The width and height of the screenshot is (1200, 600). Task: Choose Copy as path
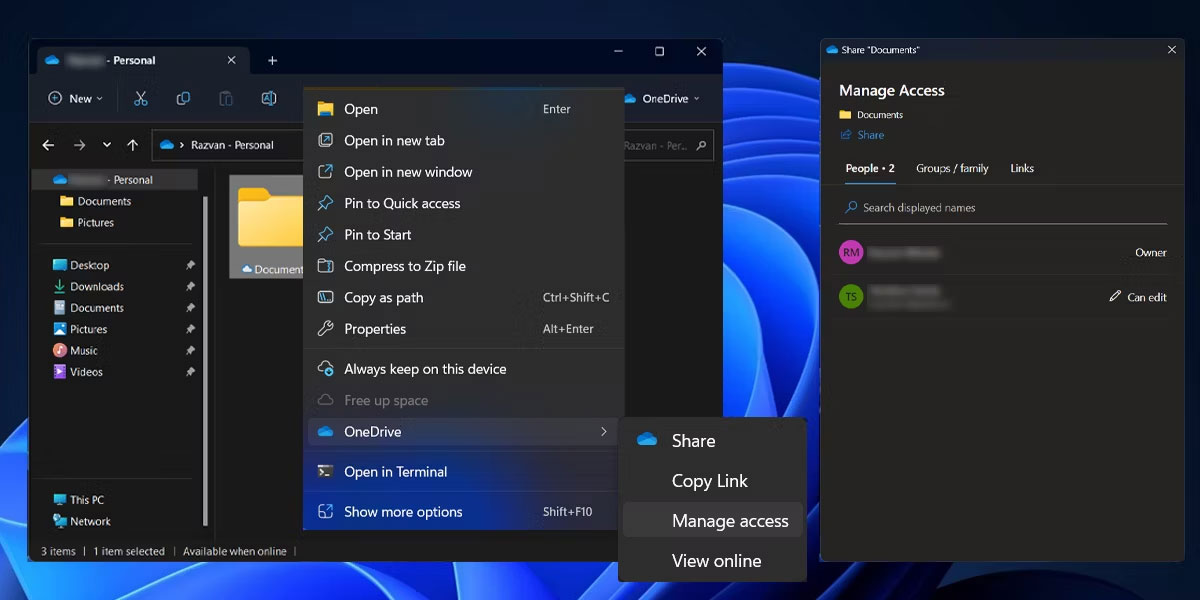pos(464,297)
